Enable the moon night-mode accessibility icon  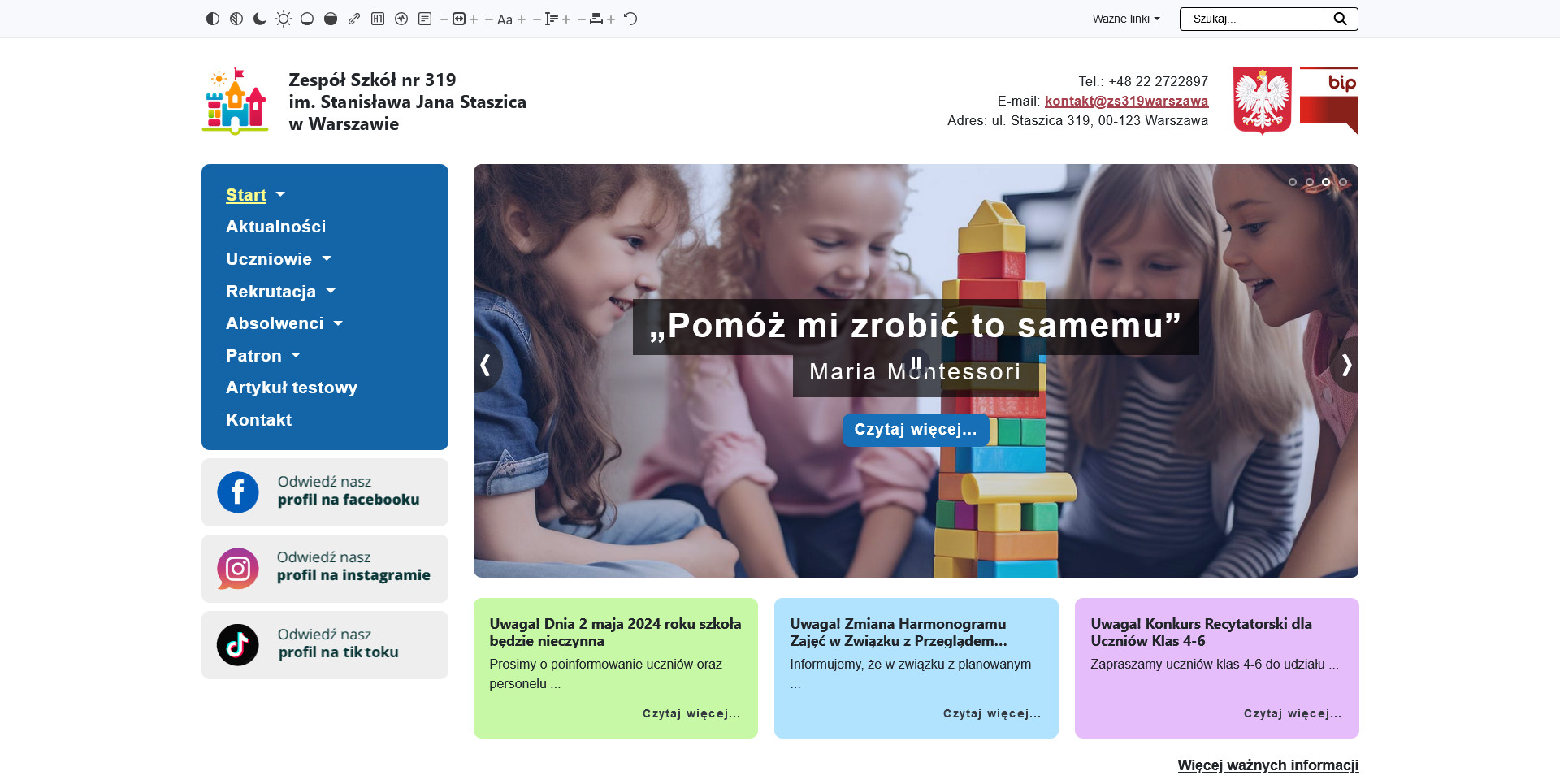pyautogui.click(x=260, y=19)
